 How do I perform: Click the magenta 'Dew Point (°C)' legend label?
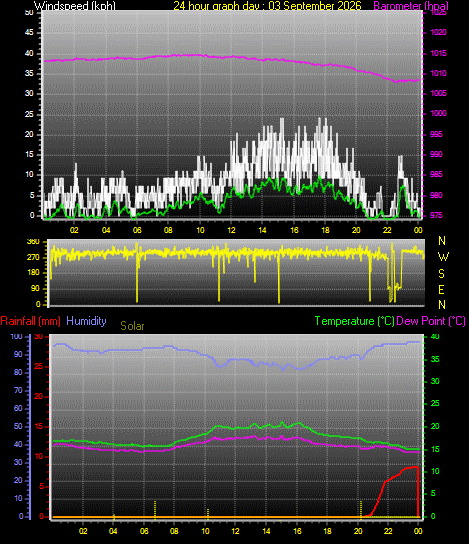(x=431, y=321)
